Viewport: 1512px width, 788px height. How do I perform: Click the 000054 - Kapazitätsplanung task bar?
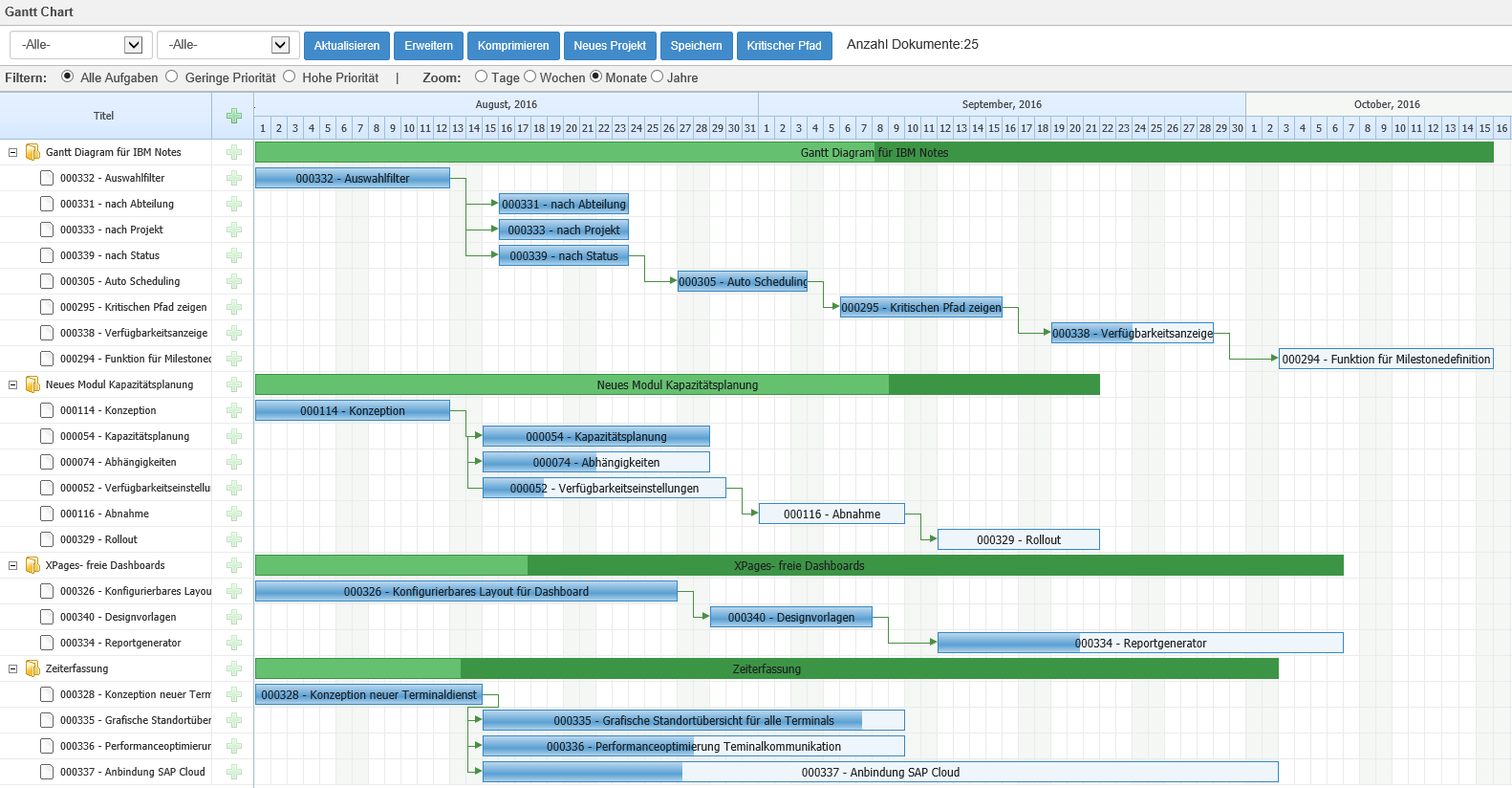(x=596, y=436)
